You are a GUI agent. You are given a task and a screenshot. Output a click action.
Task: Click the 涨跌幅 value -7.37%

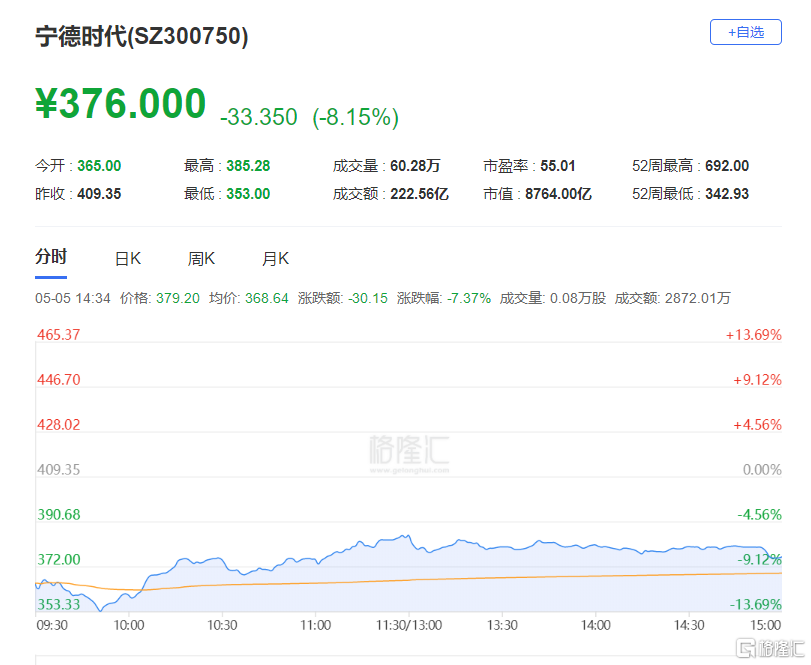click(469, 298)
